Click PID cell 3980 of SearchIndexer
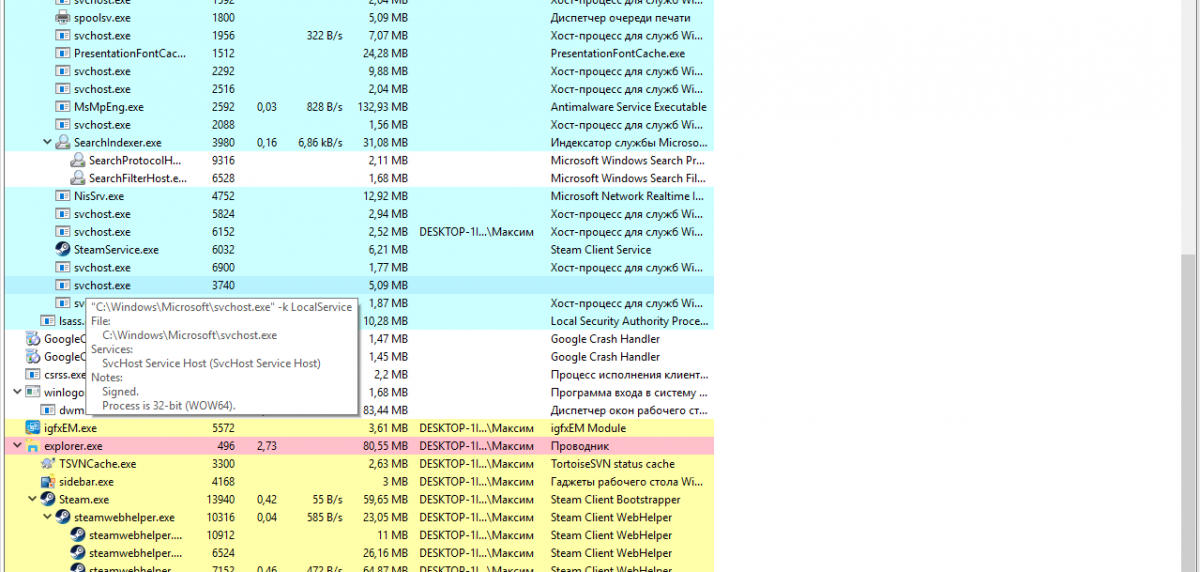Viewport: 1200px width, 572px height. click(223, 143)
